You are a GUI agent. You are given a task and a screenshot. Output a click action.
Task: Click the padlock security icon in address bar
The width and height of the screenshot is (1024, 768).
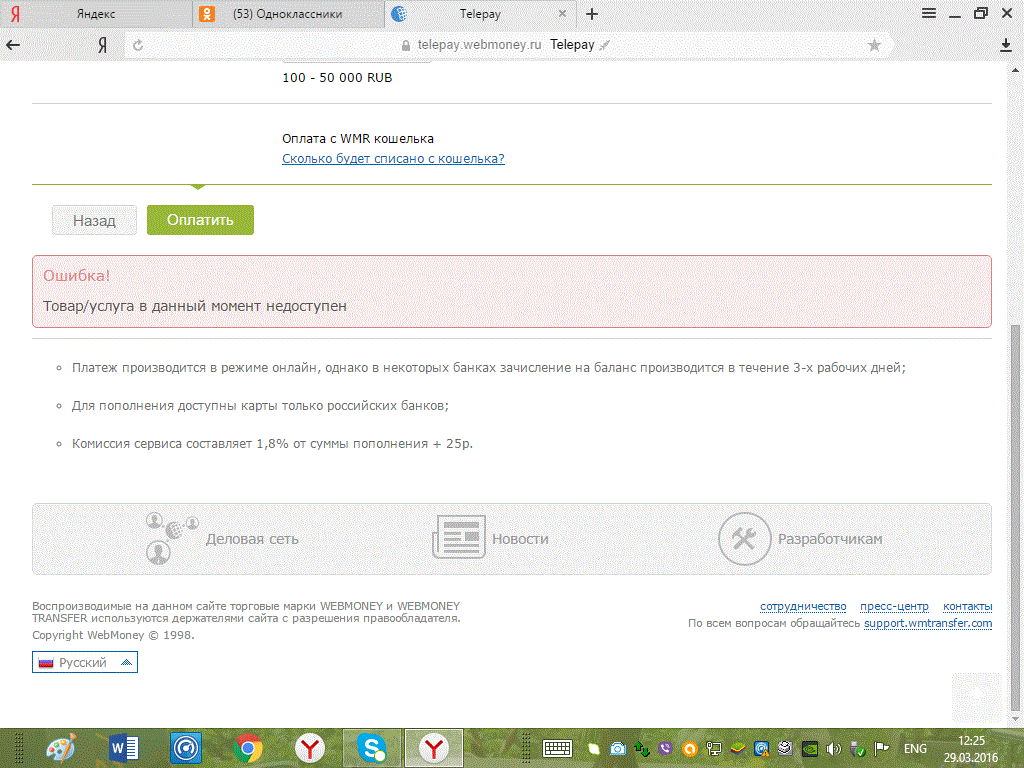[406, 45]
